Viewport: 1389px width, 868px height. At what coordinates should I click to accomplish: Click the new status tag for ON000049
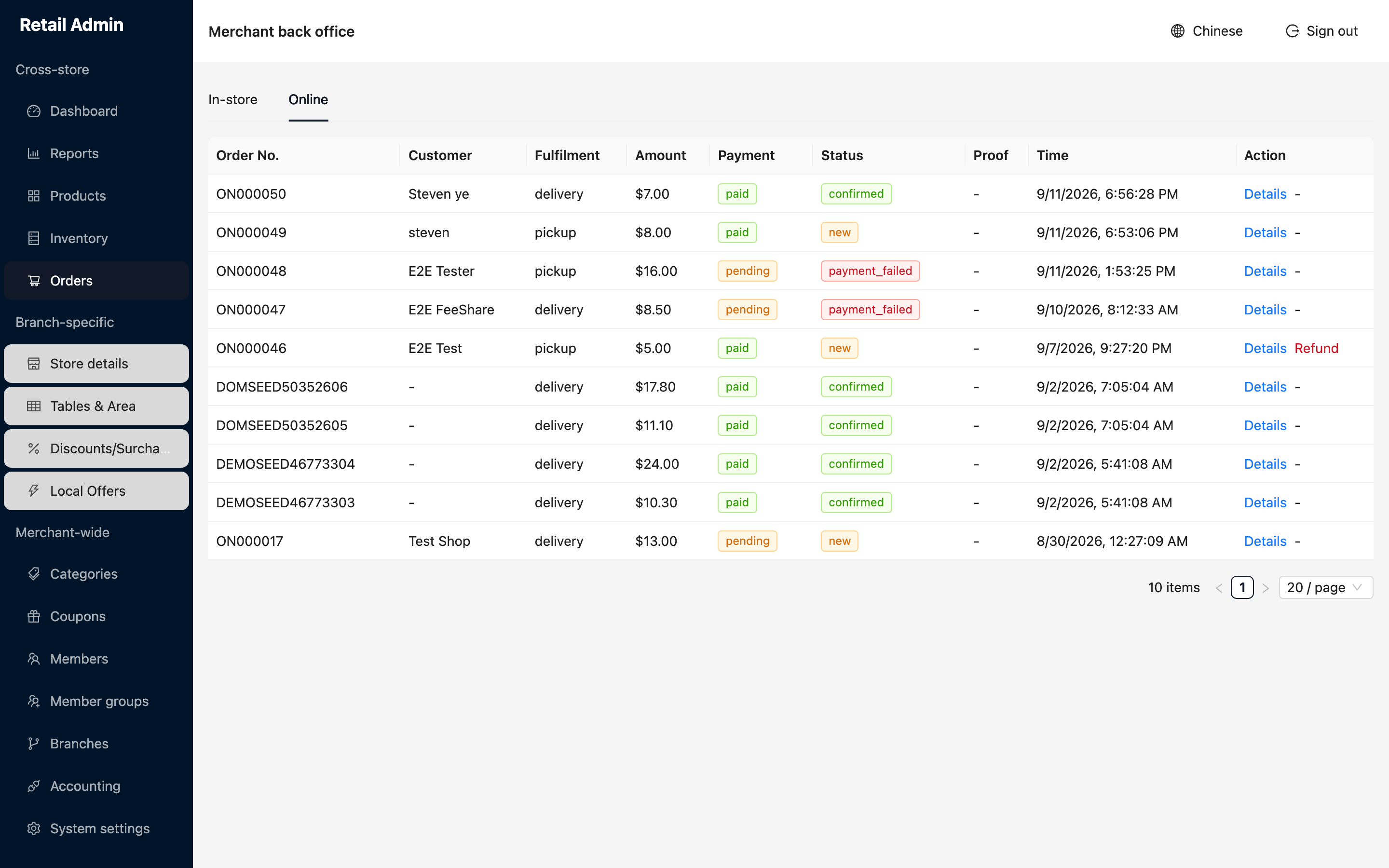coord(839,232)
